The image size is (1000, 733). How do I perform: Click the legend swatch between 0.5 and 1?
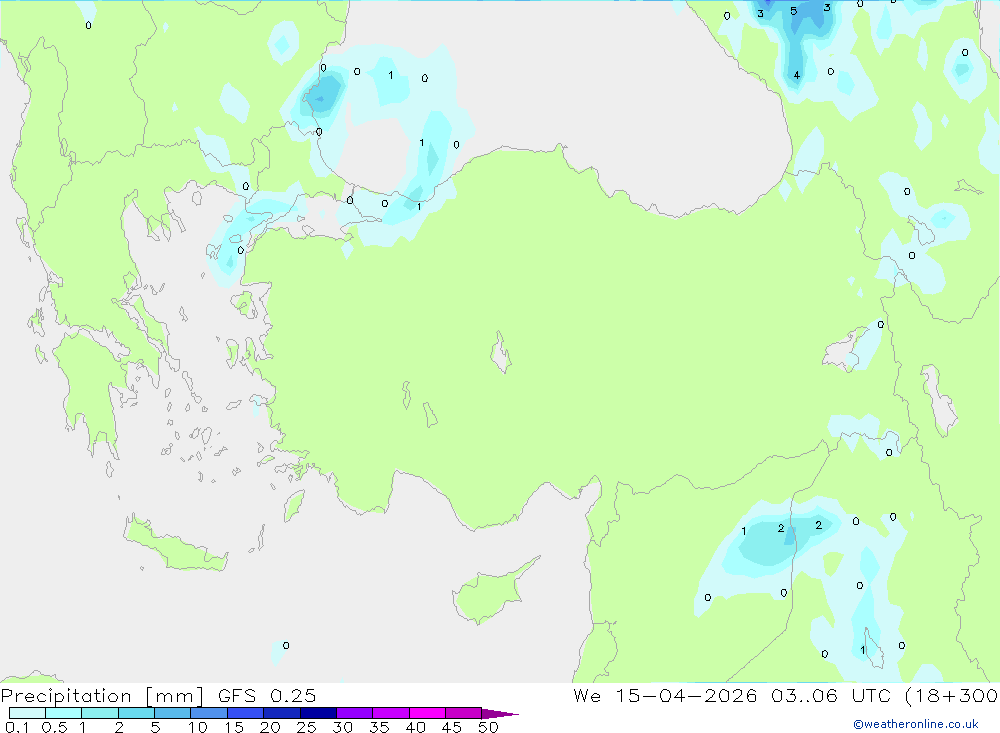point(63,713)
